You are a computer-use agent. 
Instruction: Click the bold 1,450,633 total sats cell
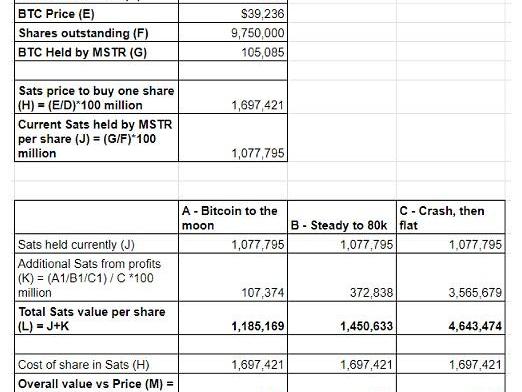(x=342, y=318)
